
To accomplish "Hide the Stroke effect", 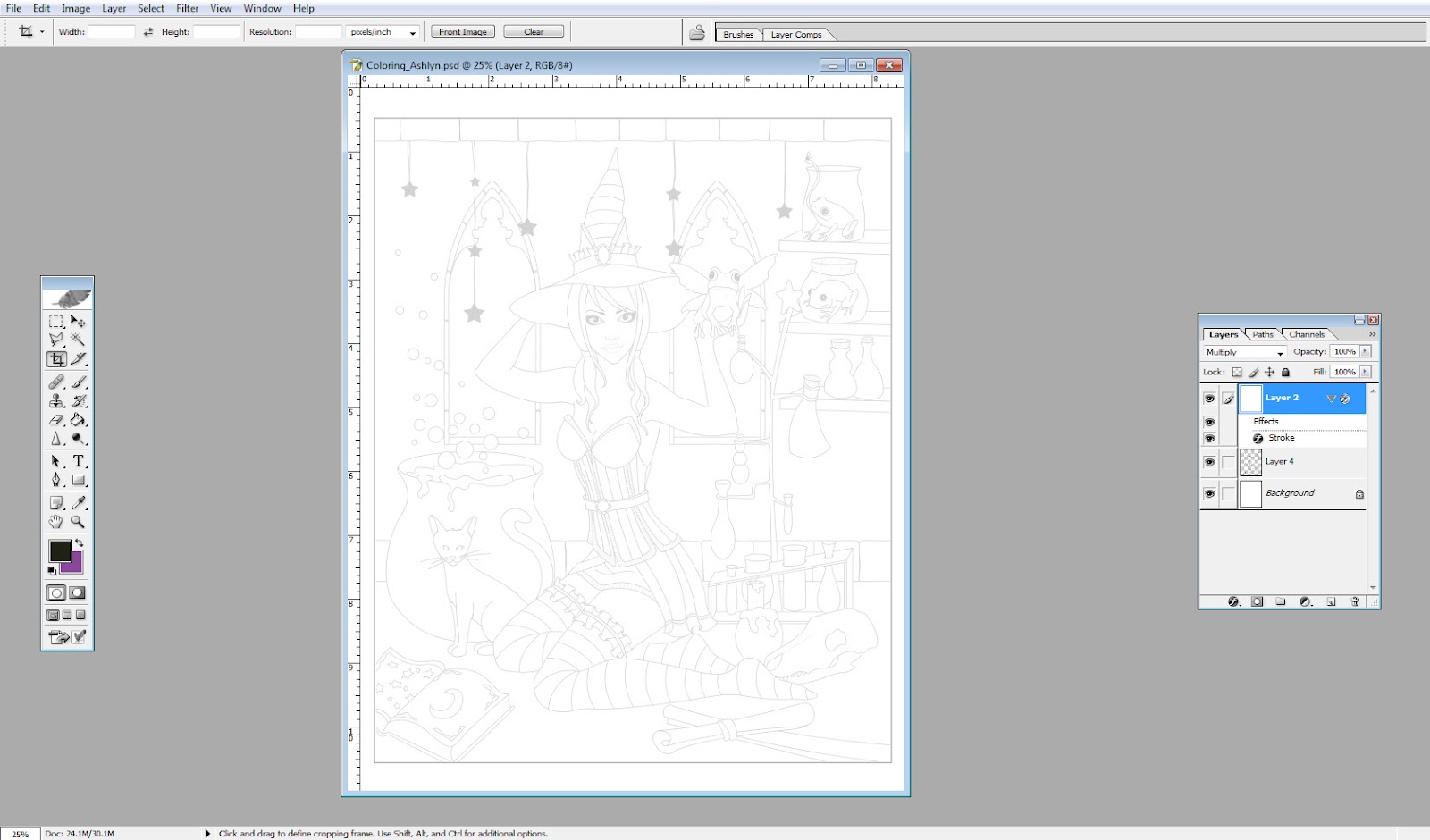I will (x=1209, y=438).
